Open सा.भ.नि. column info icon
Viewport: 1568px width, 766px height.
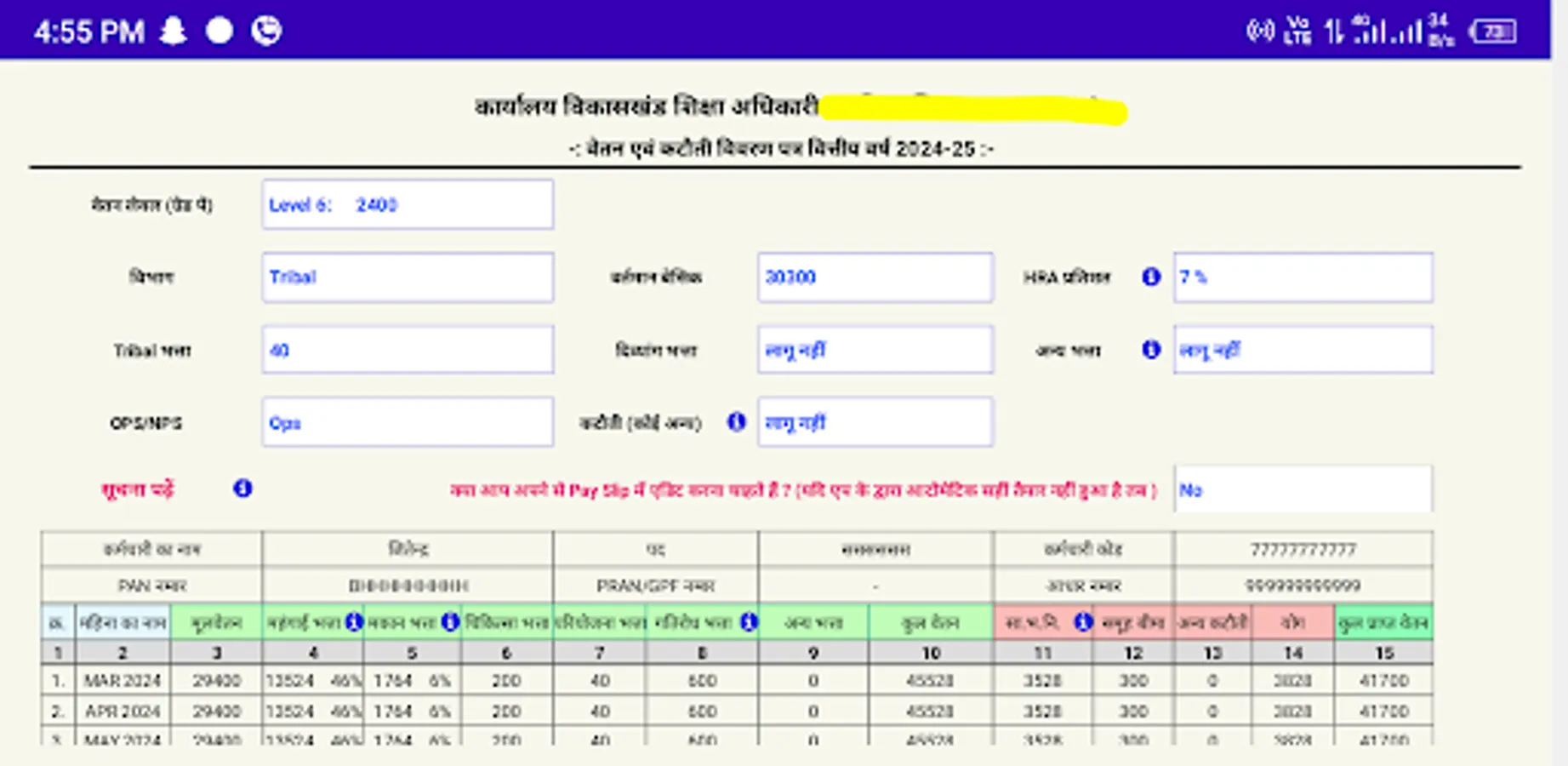pyautogui.click(x=1084, y=622)
